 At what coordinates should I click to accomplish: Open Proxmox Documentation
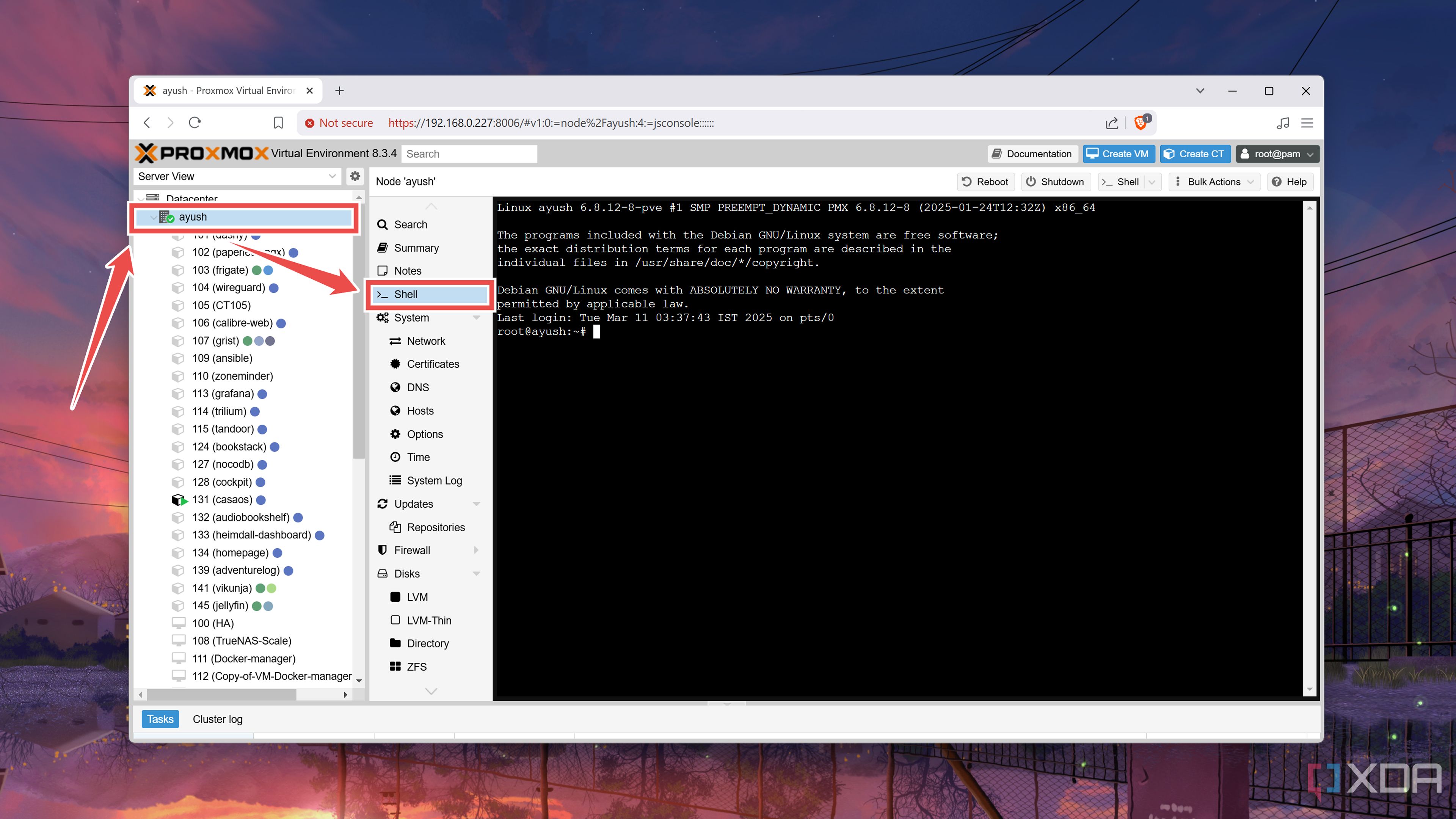coord(1032,154)
